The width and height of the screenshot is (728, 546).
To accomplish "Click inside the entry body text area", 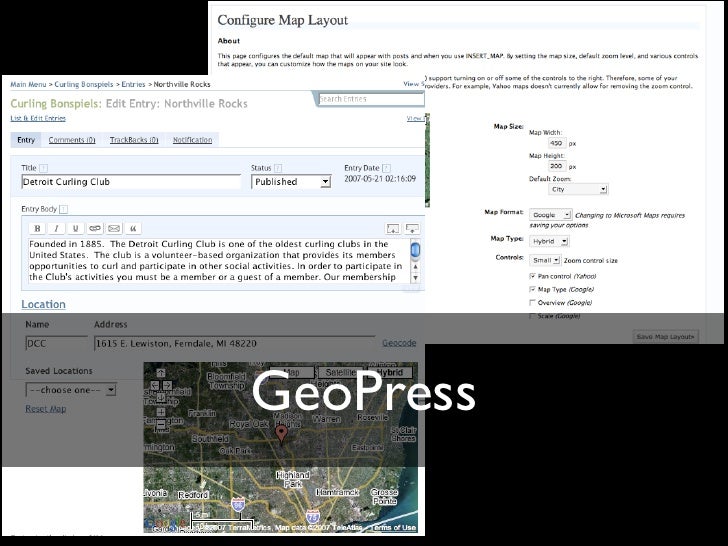I will point(218,261).
